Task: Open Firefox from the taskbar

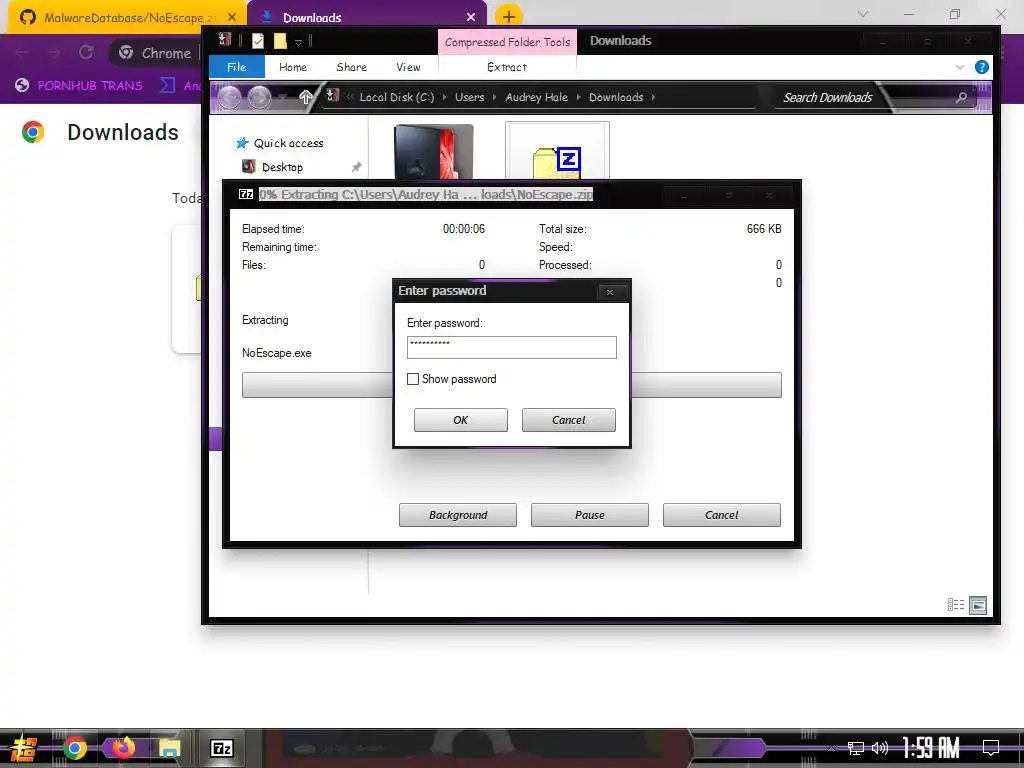Action: coord(123,748)
